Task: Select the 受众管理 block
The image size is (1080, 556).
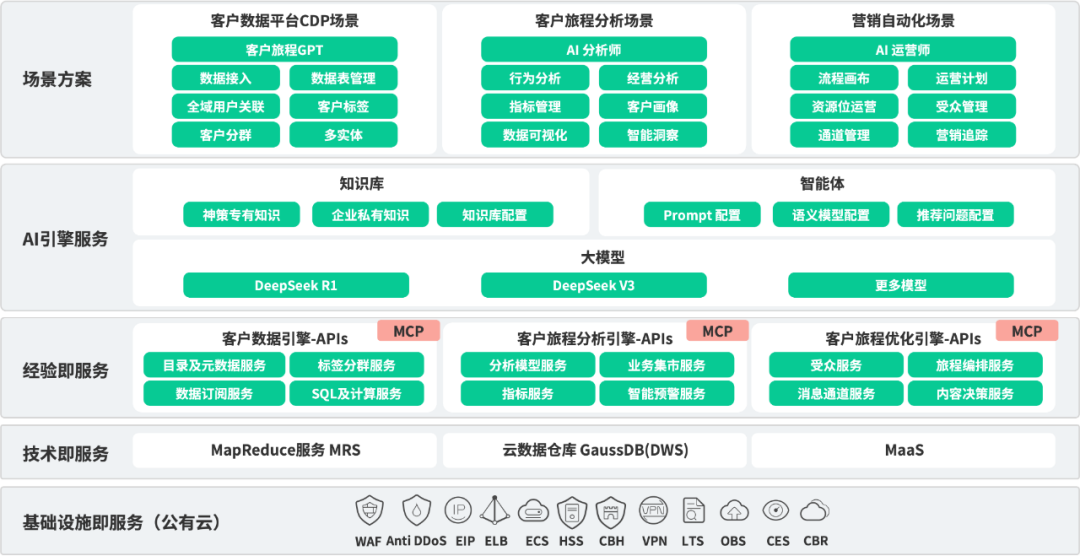Action: pos(962,106)
